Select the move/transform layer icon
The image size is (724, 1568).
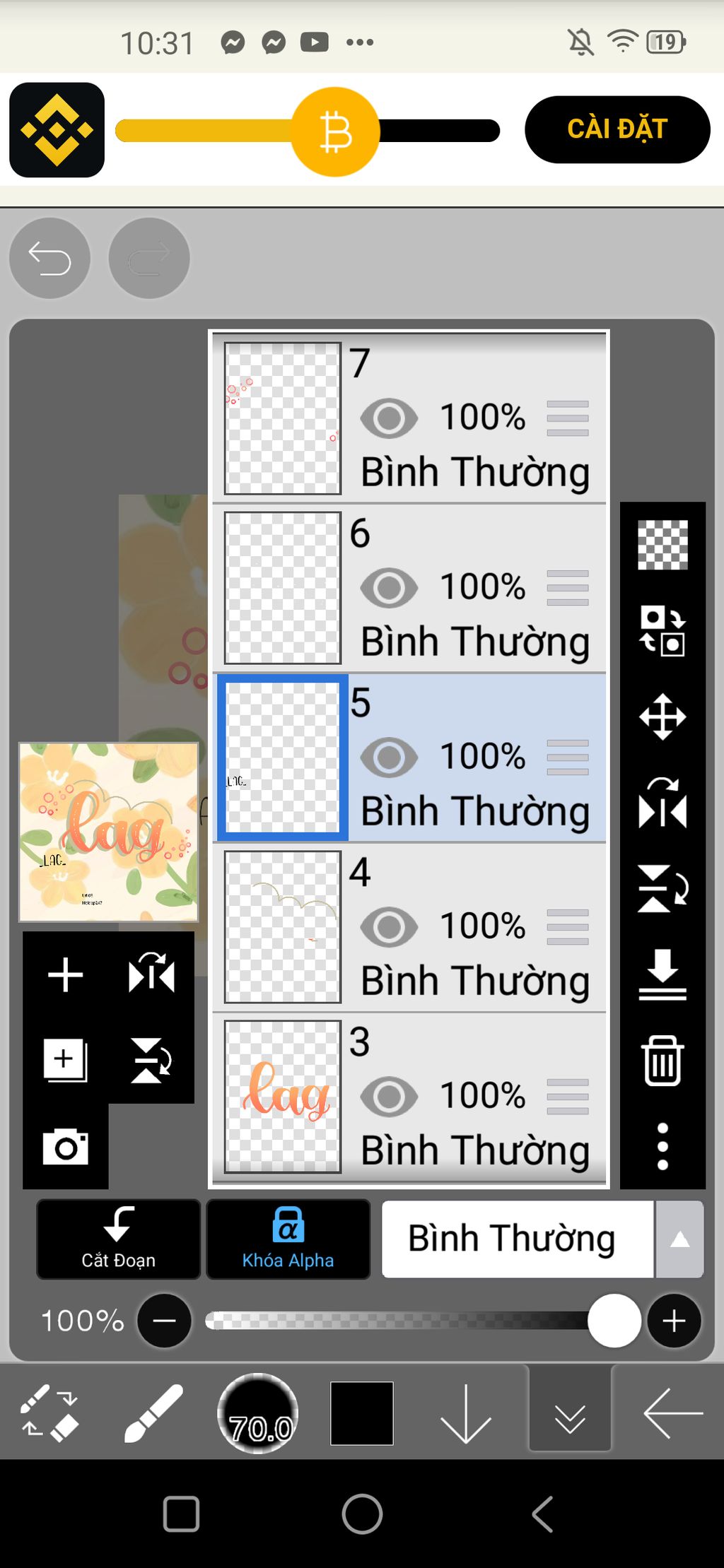[662, 717]
